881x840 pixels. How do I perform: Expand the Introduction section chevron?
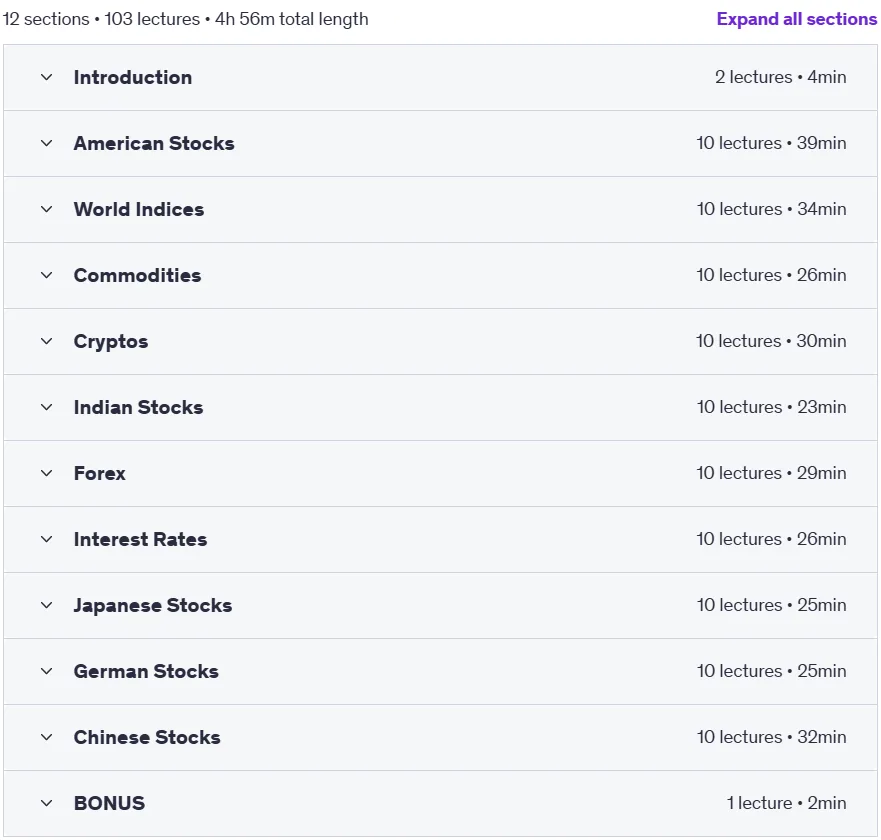coord(47,77)
